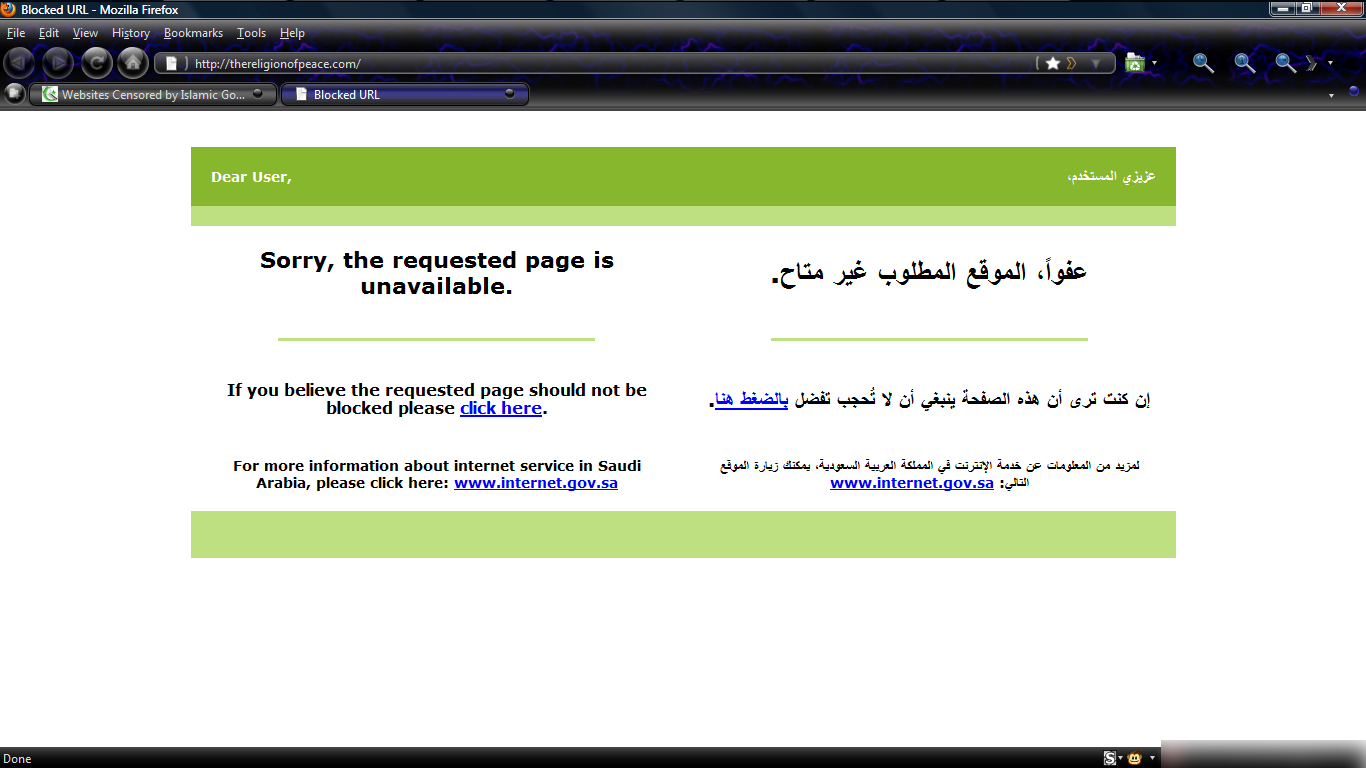The image size is (1366, 768).
Task: Click the Back navigation button
Action: pyautogui.click(x=19, y=63)
